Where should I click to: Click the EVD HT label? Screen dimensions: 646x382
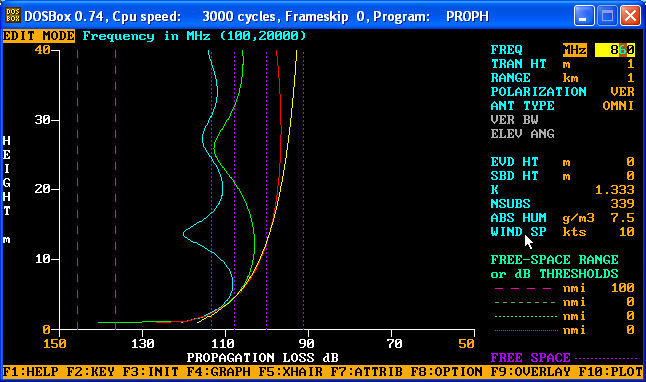(x=514, y=162)
